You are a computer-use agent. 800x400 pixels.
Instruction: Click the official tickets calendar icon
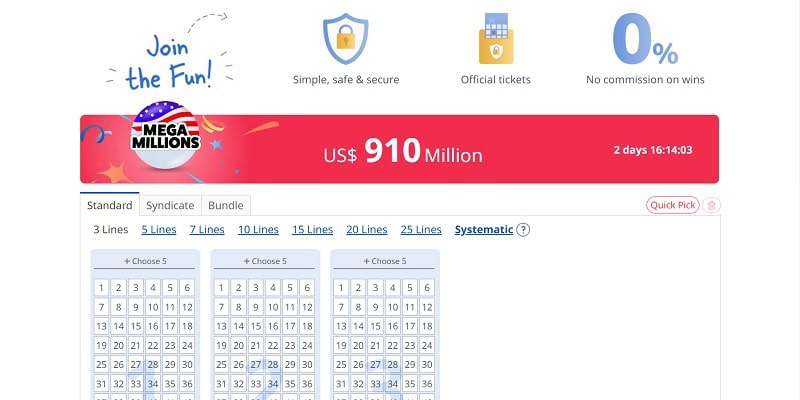(x=496, y=38)
